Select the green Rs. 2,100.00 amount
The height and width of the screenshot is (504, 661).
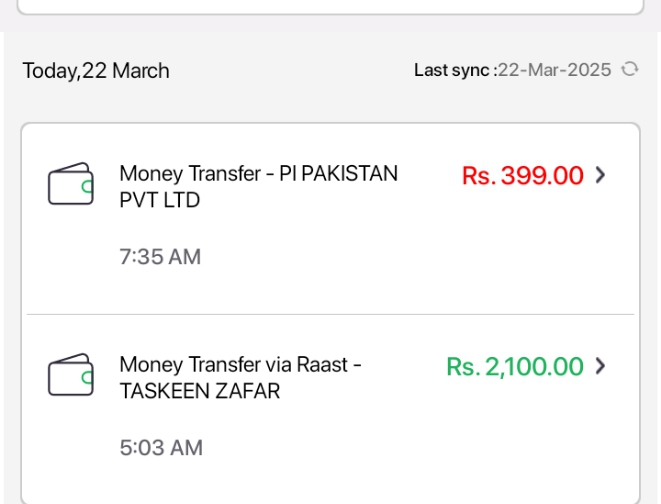click(515, 367)
